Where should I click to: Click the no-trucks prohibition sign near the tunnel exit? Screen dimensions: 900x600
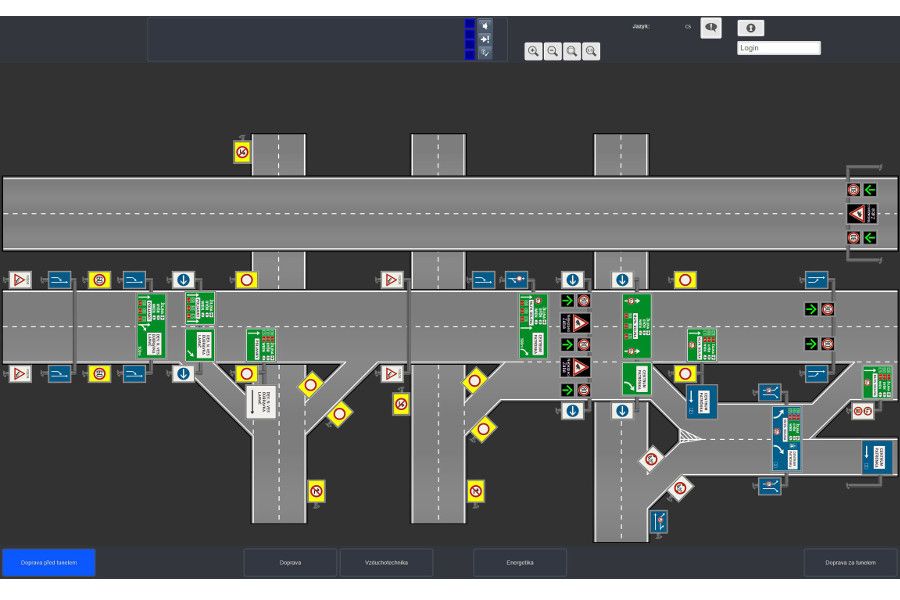854,189
